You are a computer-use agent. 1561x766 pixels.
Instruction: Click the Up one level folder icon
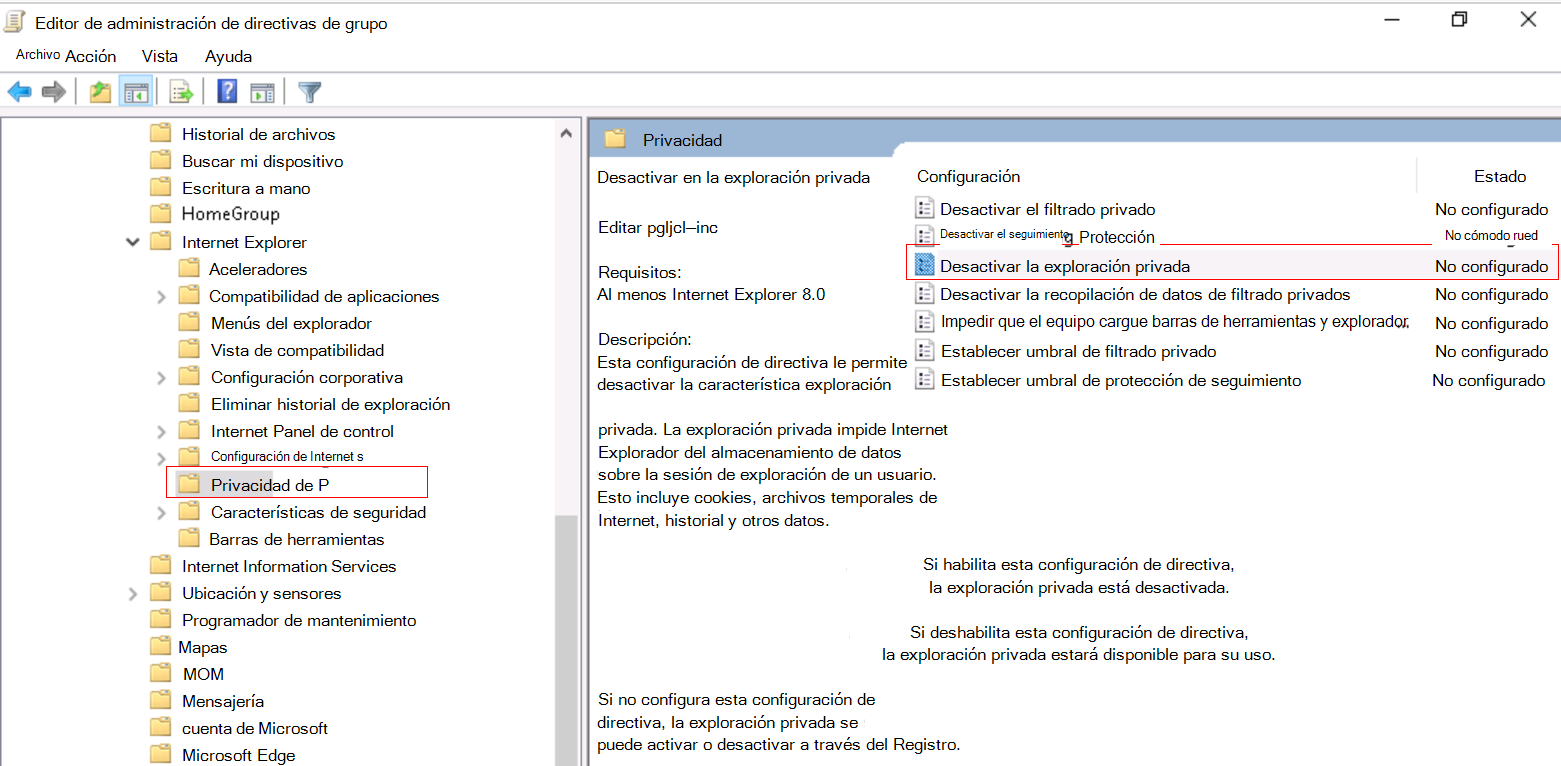pyautogui.click(x=100, y=93)
